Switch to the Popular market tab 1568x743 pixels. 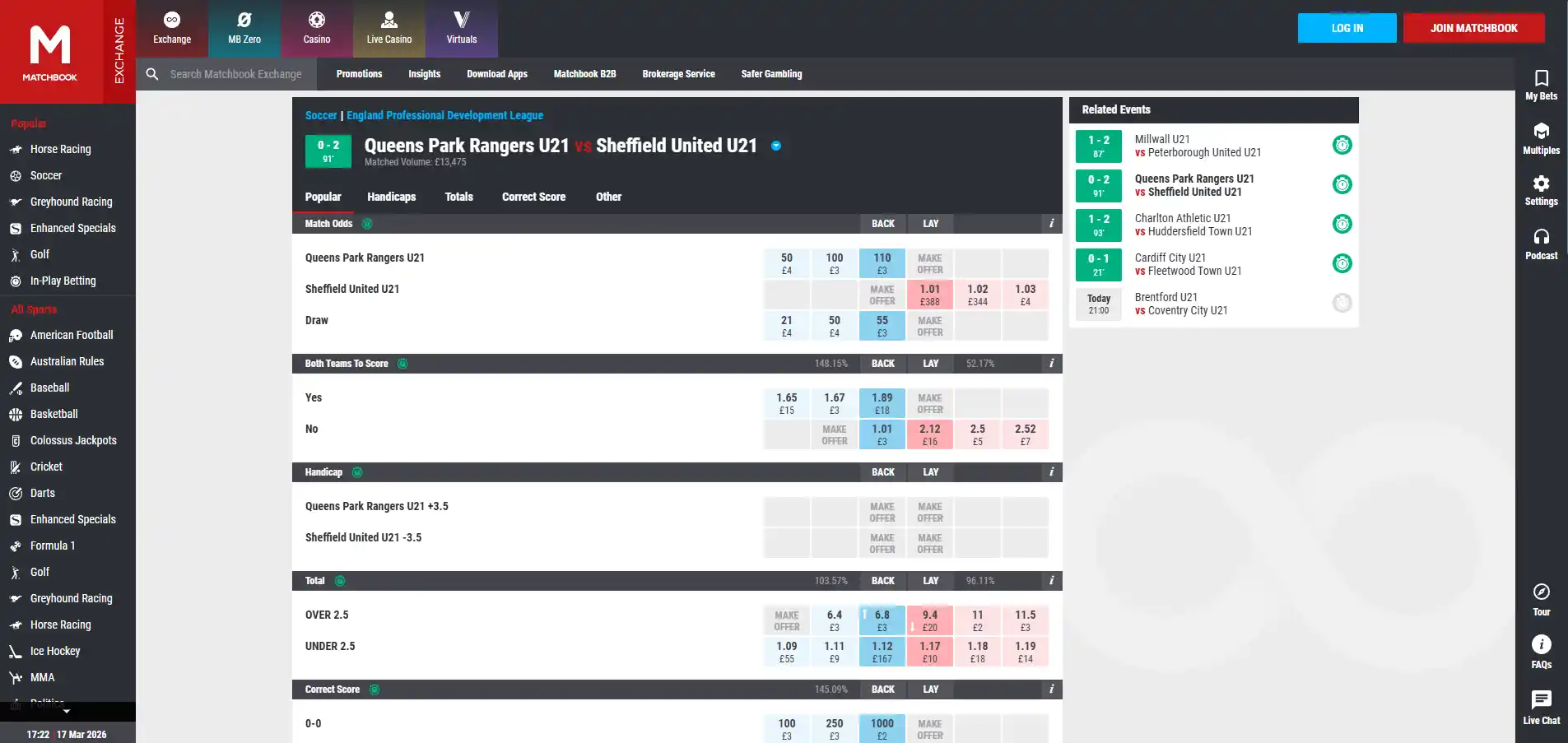[323, 197]
